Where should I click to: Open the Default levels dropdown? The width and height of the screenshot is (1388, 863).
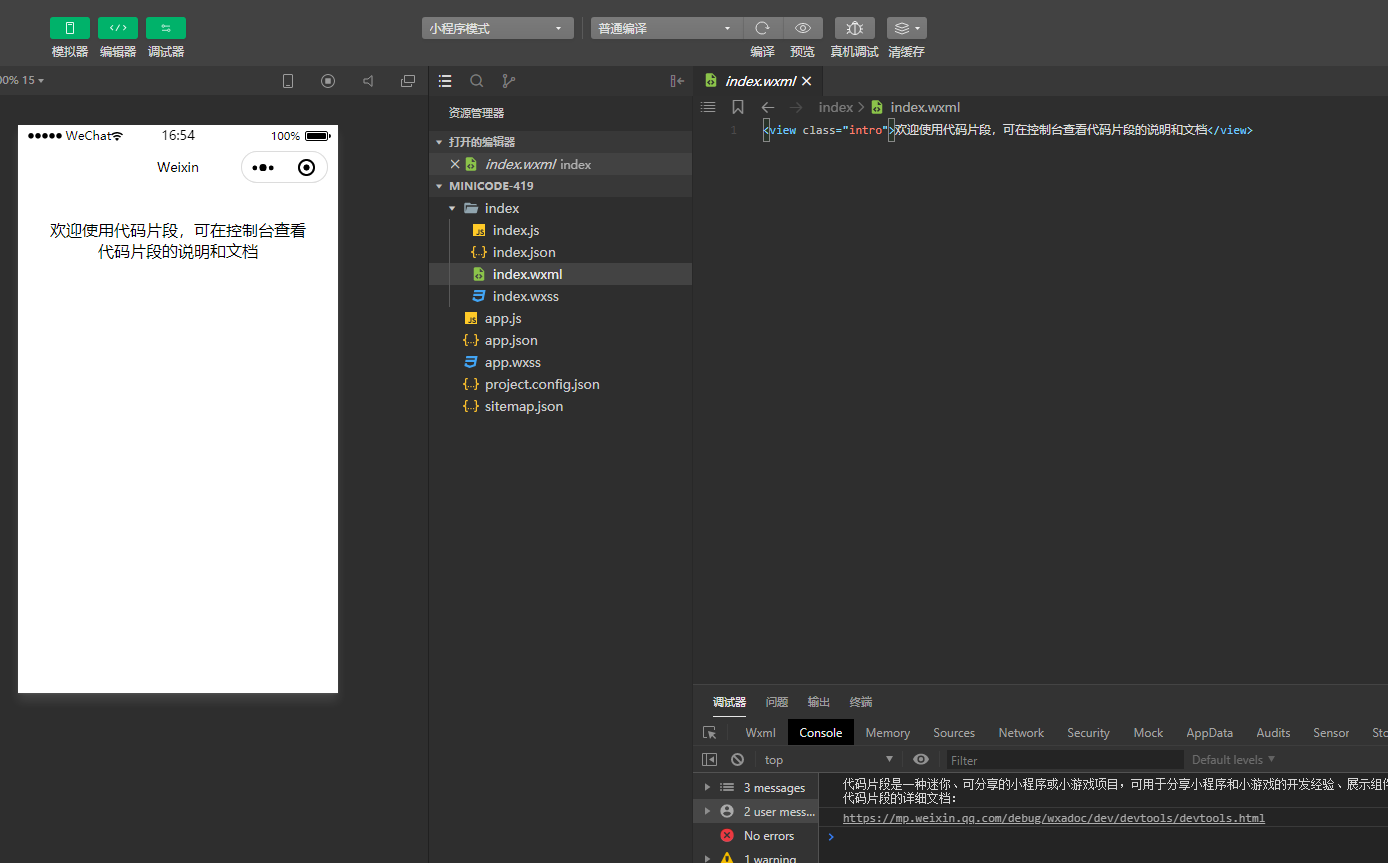1233,760
